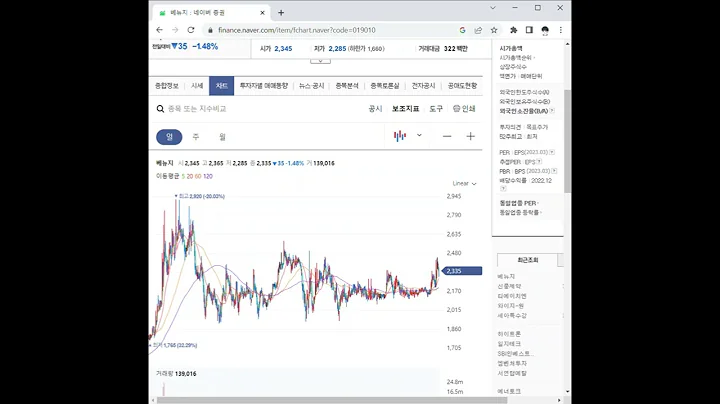This screenshot has width=720, height=404.
Task: Open the 공매도현황 tab
Action: [462, 86]
